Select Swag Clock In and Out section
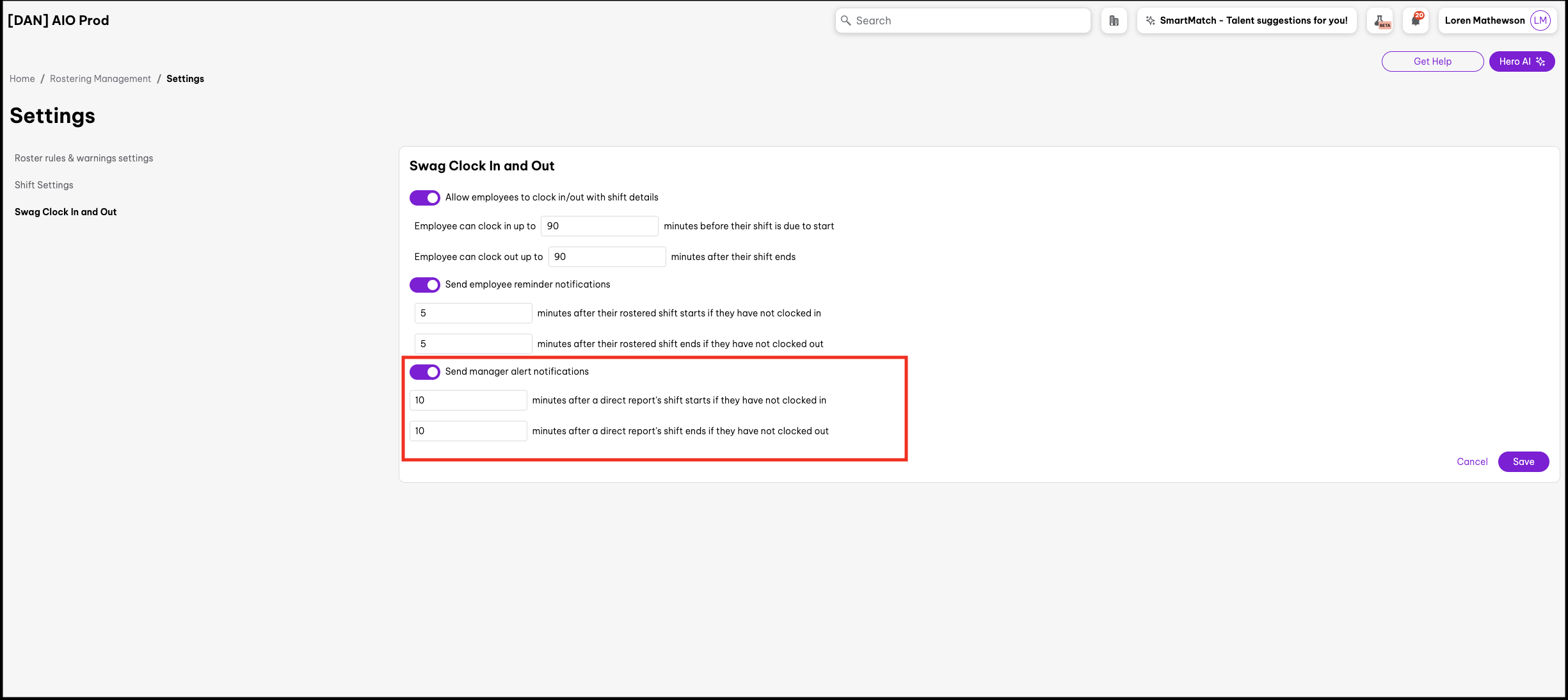The width and height of the screenshot is (1568, 700). [65, 212]
